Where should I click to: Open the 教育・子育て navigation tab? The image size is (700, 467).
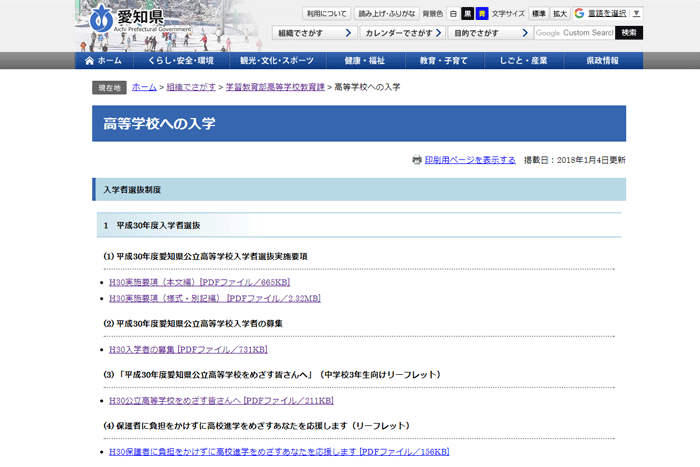coord(443,61)
